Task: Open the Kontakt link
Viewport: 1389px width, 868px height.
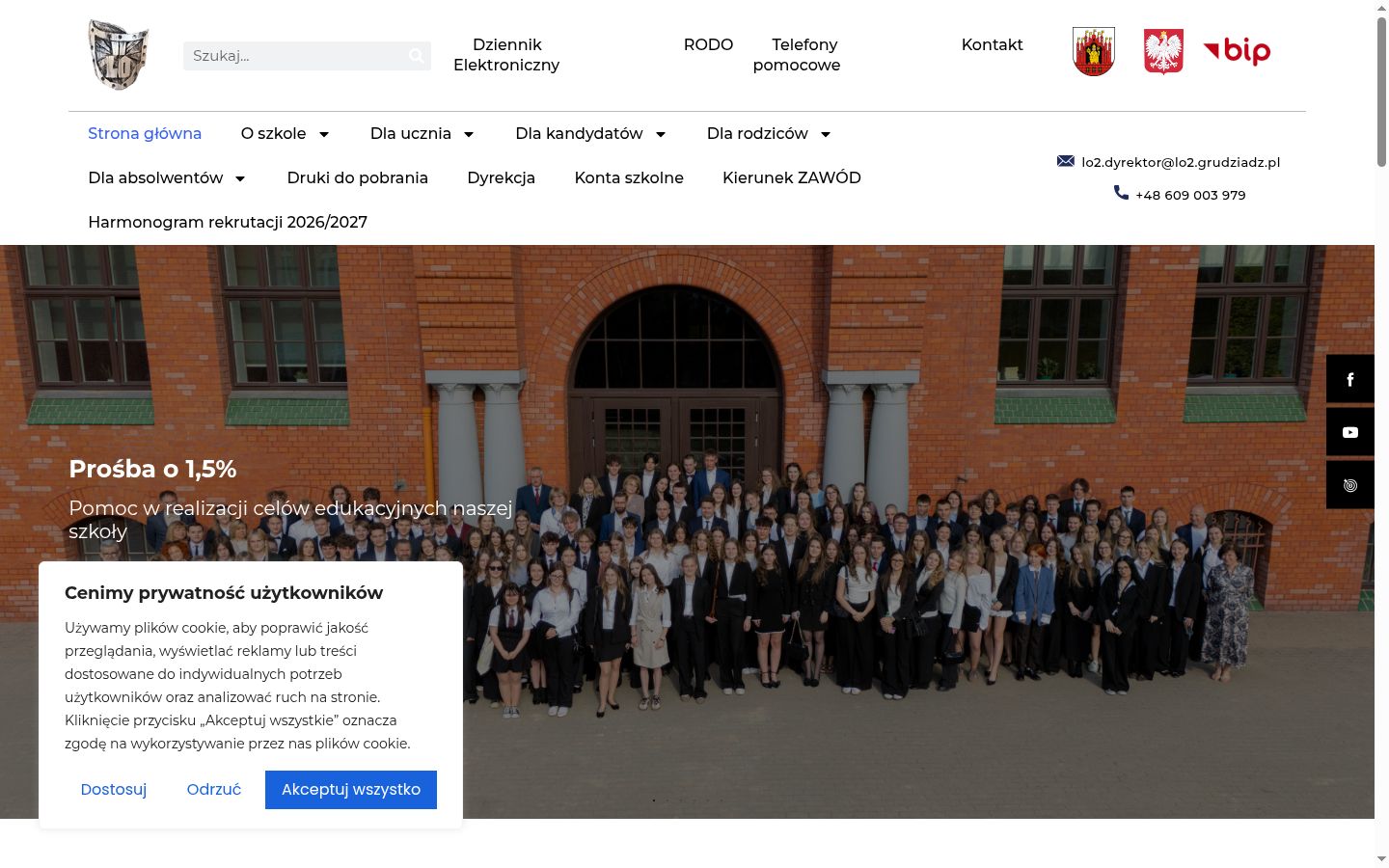Action: tap(992, 44)
